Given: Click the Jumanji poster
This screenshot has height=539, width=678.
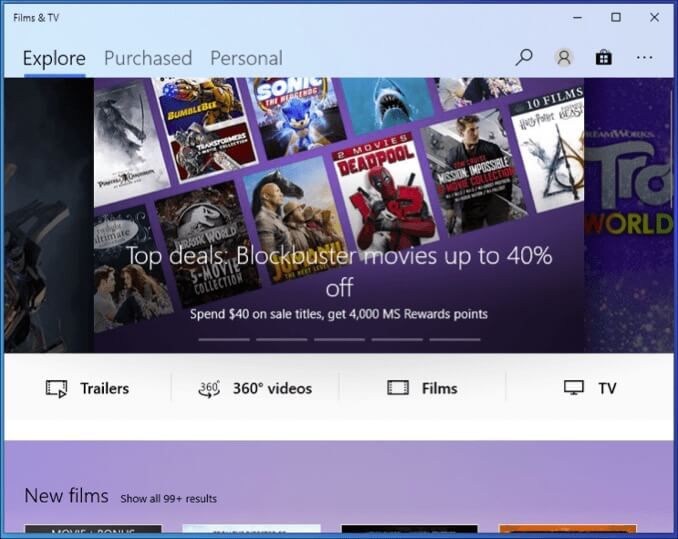Looking at the screenshot, I should [296, 218].
